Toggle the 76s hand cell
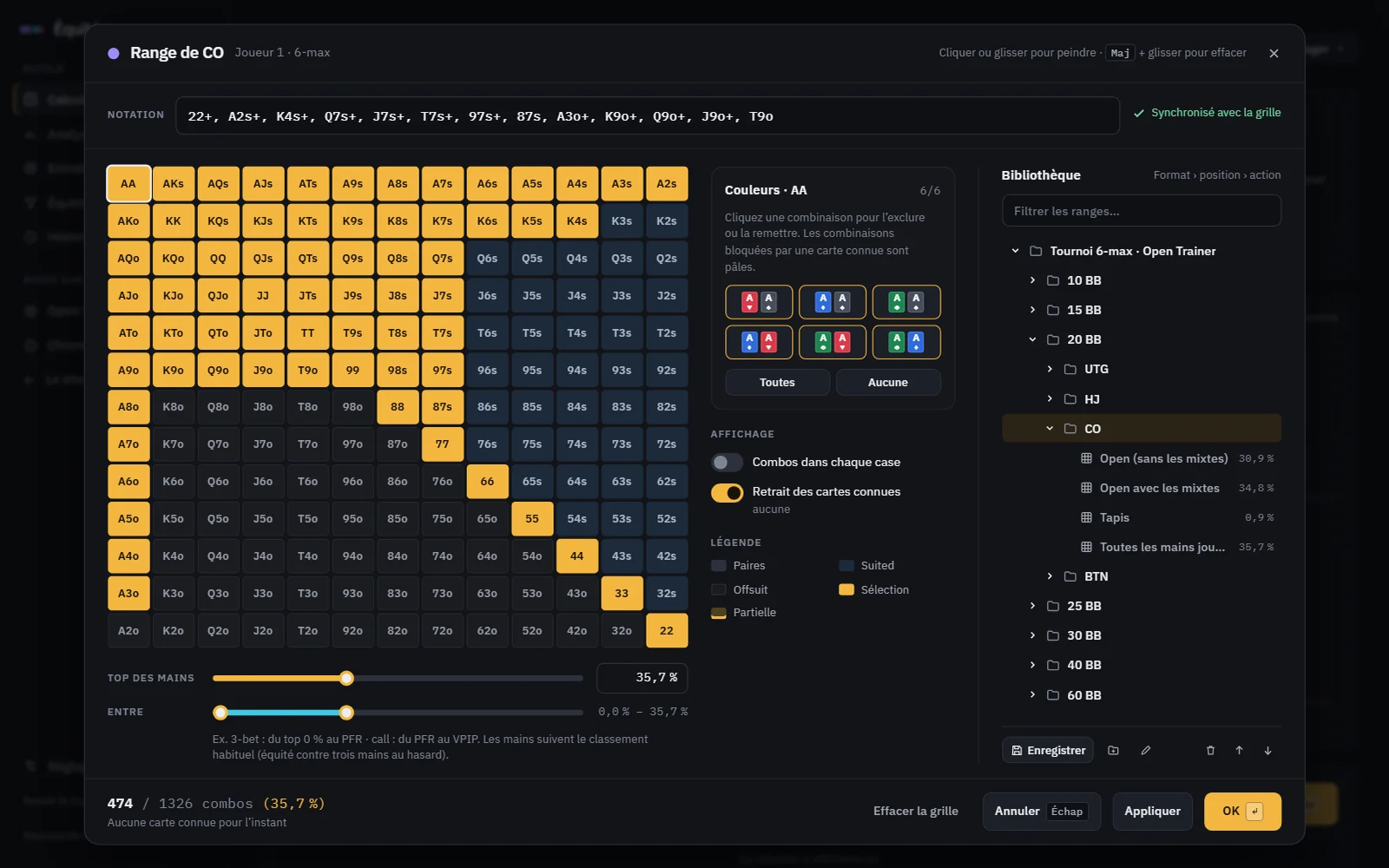 pyautogui.click(x=487, y=444)
